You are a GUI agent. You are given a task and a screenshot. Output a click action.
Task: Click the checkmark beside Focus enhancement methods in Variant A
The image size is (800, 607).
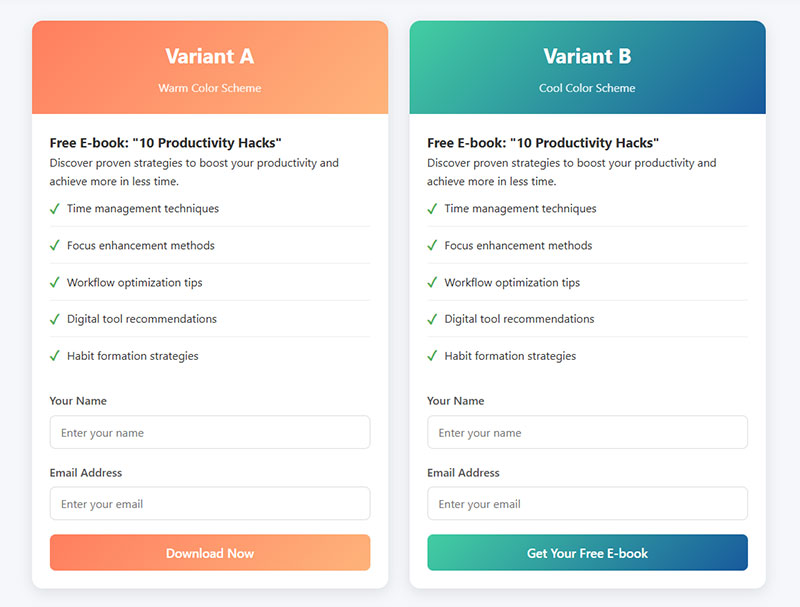tap(55, 246)
